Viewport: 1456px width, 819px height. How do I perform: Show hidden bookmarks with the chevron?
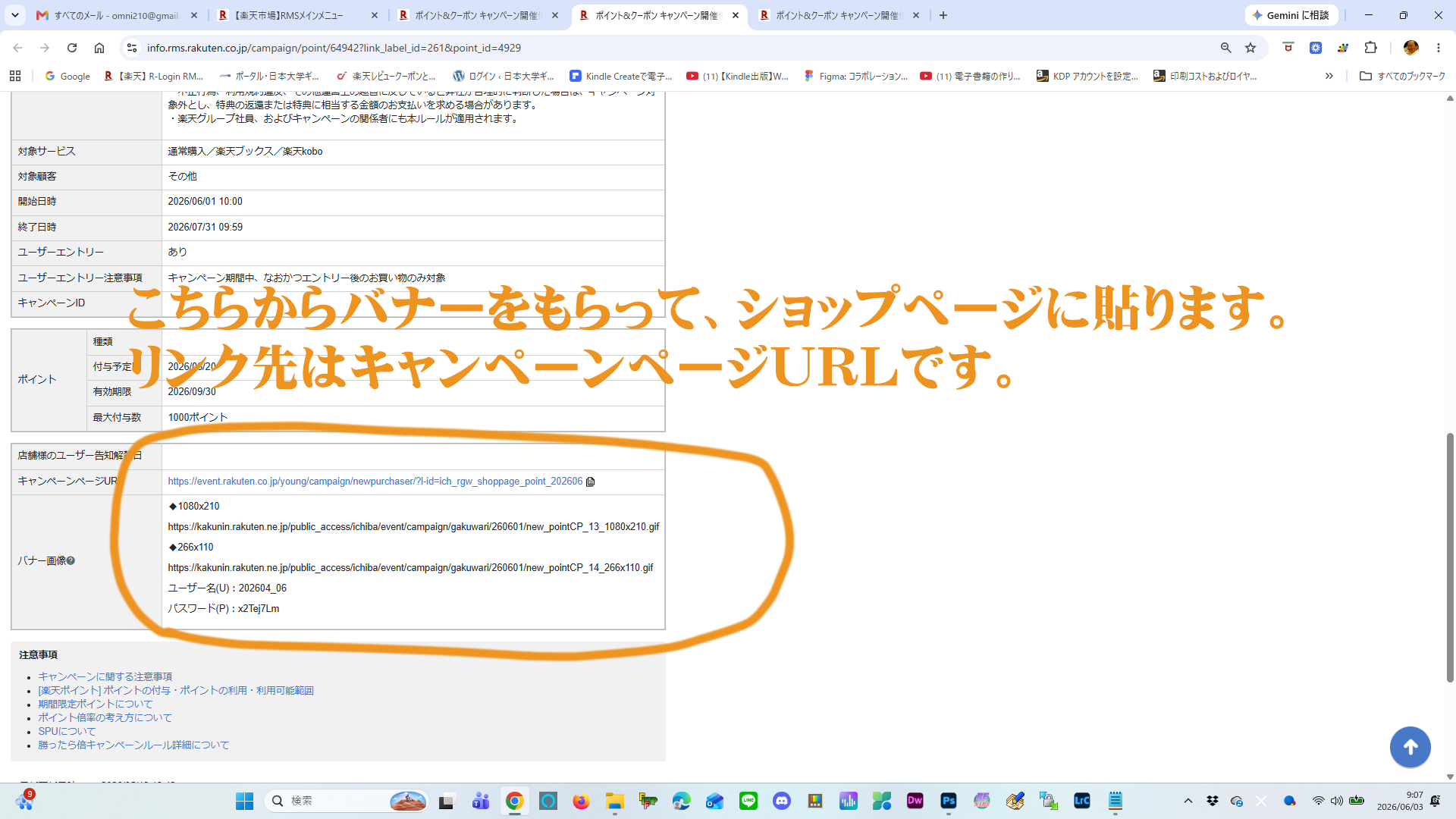[x=1329, y=76]
